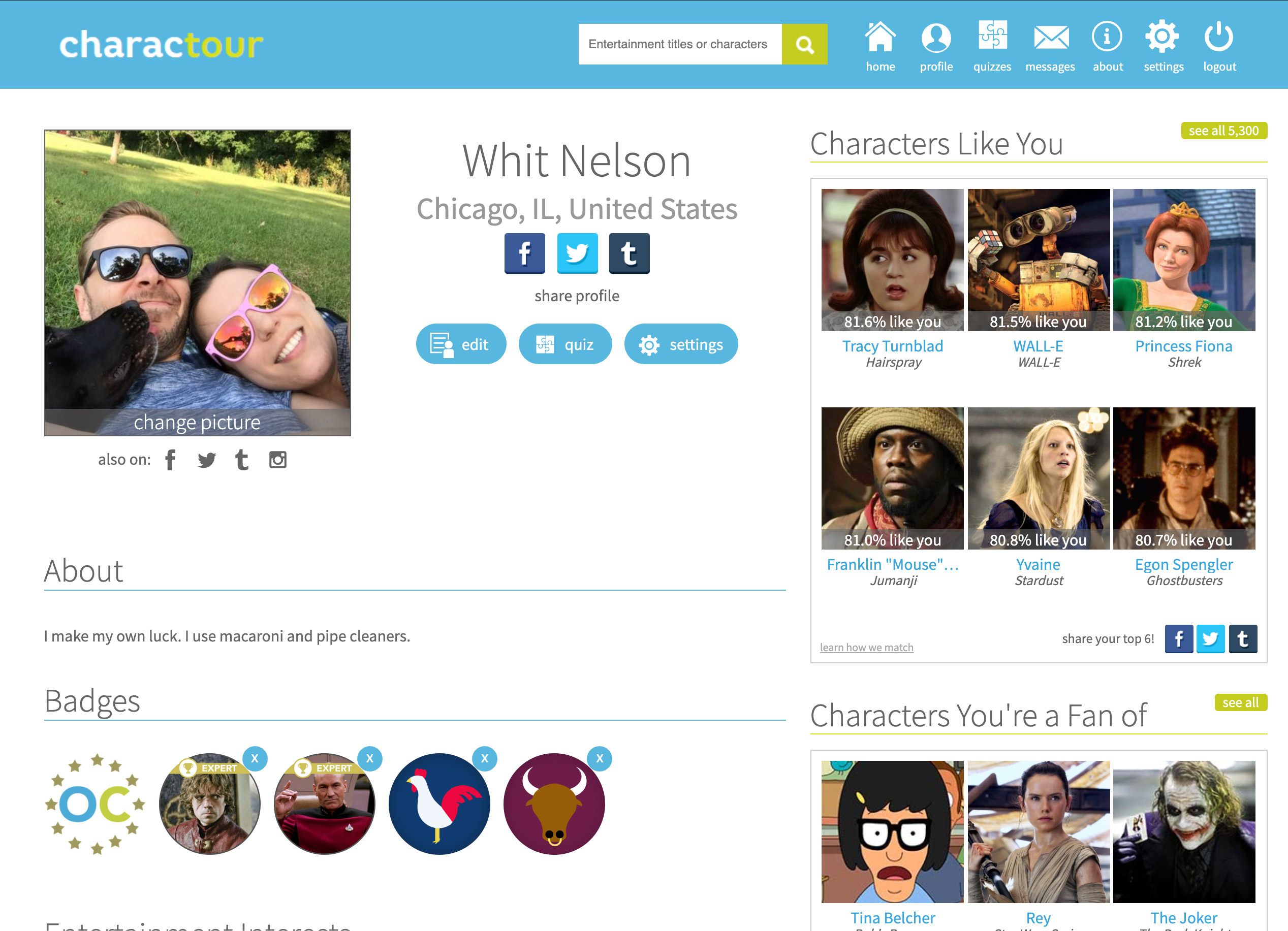Share your top 6 on Twitter
This screenshot has height=931, width=1288.
pyautogui.click(x=1211, y=638)
